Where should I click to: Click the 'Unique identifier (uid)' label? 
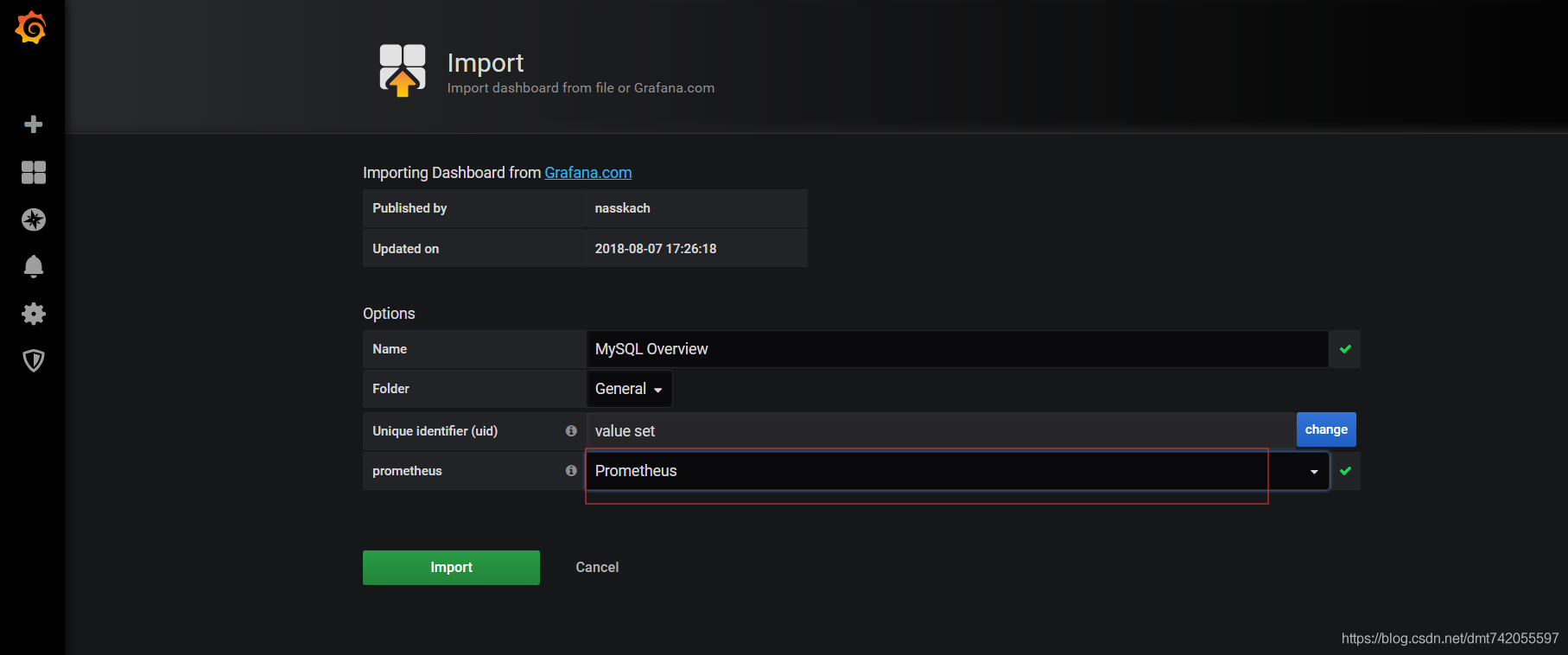click(435, 431)
